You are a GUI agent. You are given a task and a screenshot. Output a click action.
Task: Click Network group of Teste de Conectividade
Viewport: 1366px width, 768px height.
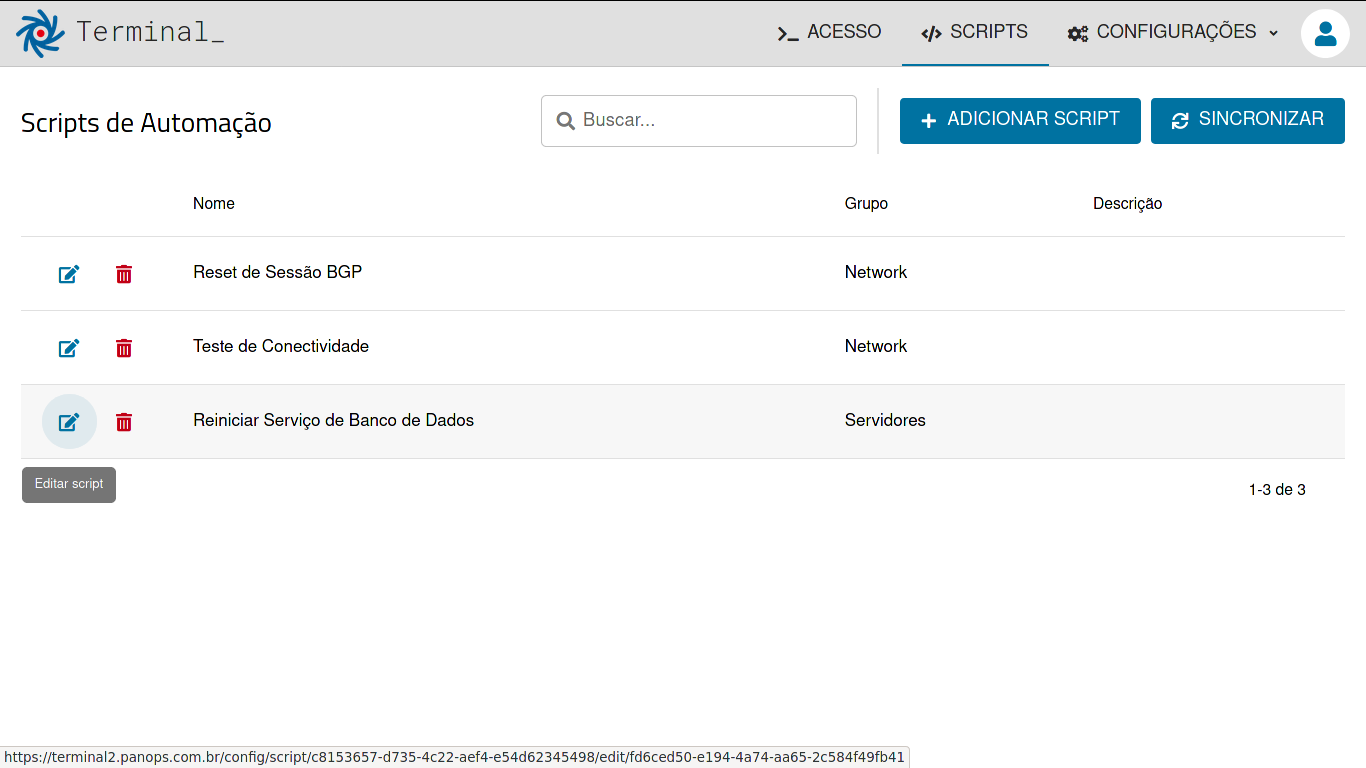pos(876,346)
